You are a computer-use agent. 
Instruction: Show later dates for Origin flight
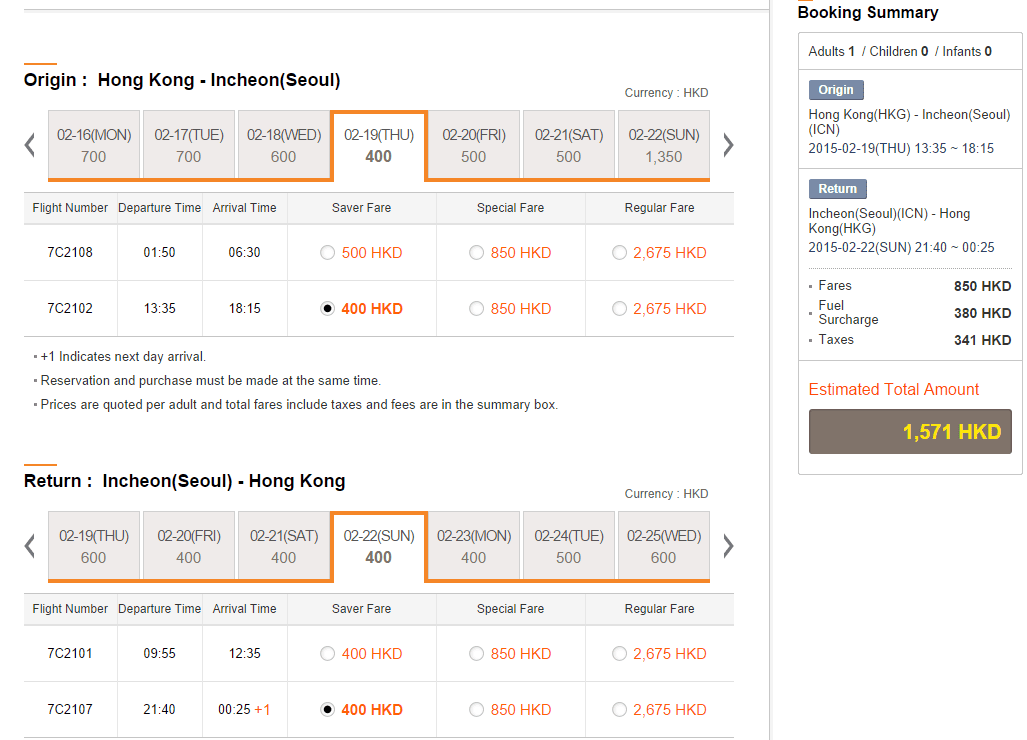tap(727, 145)
